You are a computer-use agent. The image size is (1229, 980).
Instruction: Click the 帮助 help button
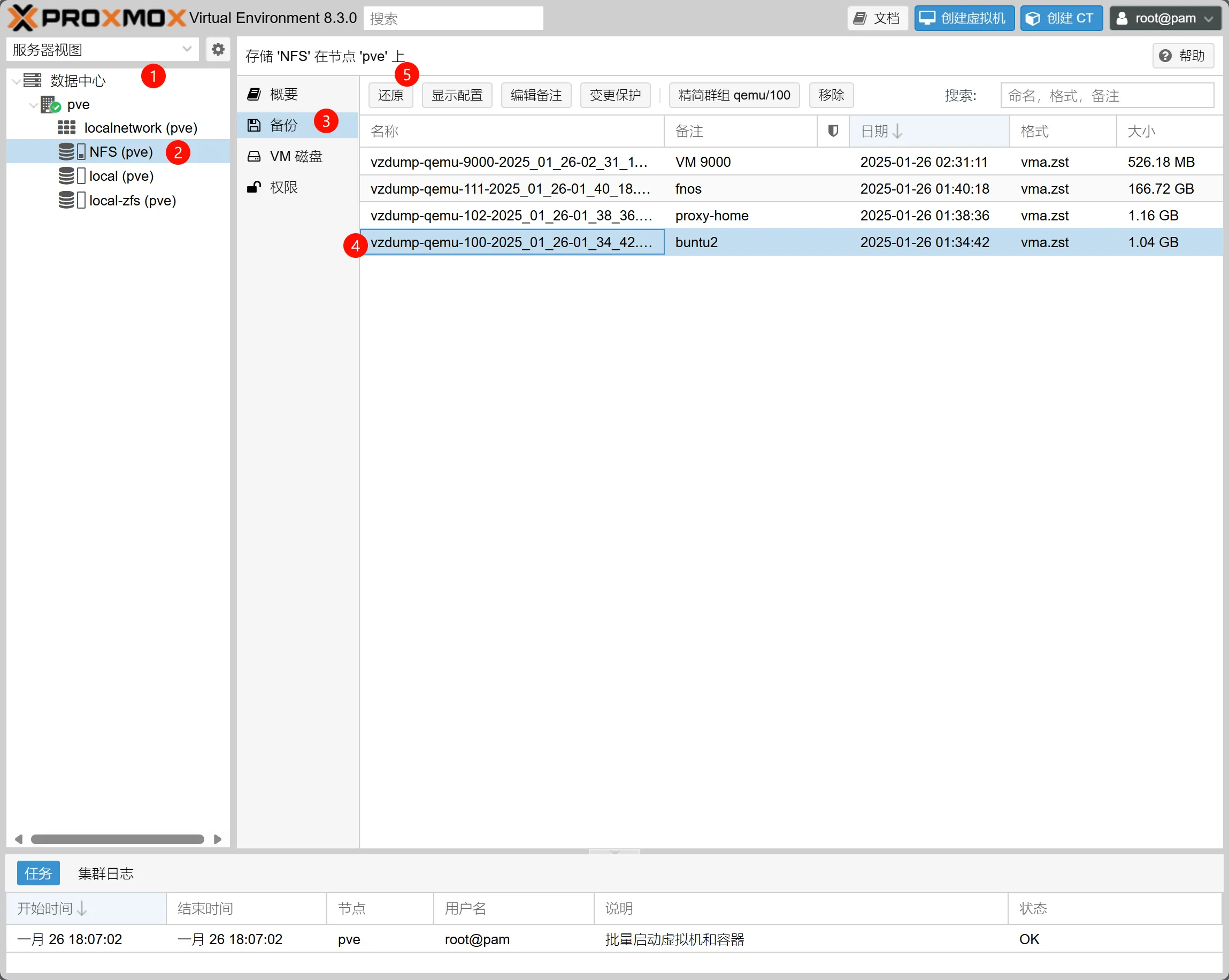(x=1184, y=55)
